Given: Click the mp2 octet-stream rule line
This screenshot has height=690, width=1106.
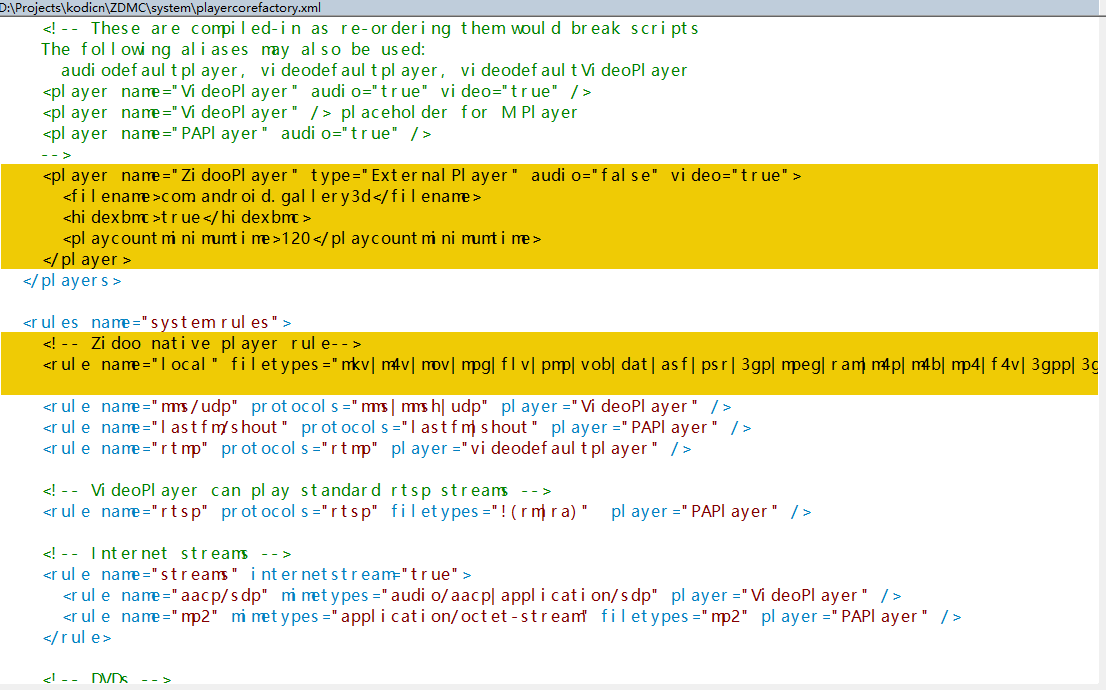Looking at the screenshot, I should [512, 616].
